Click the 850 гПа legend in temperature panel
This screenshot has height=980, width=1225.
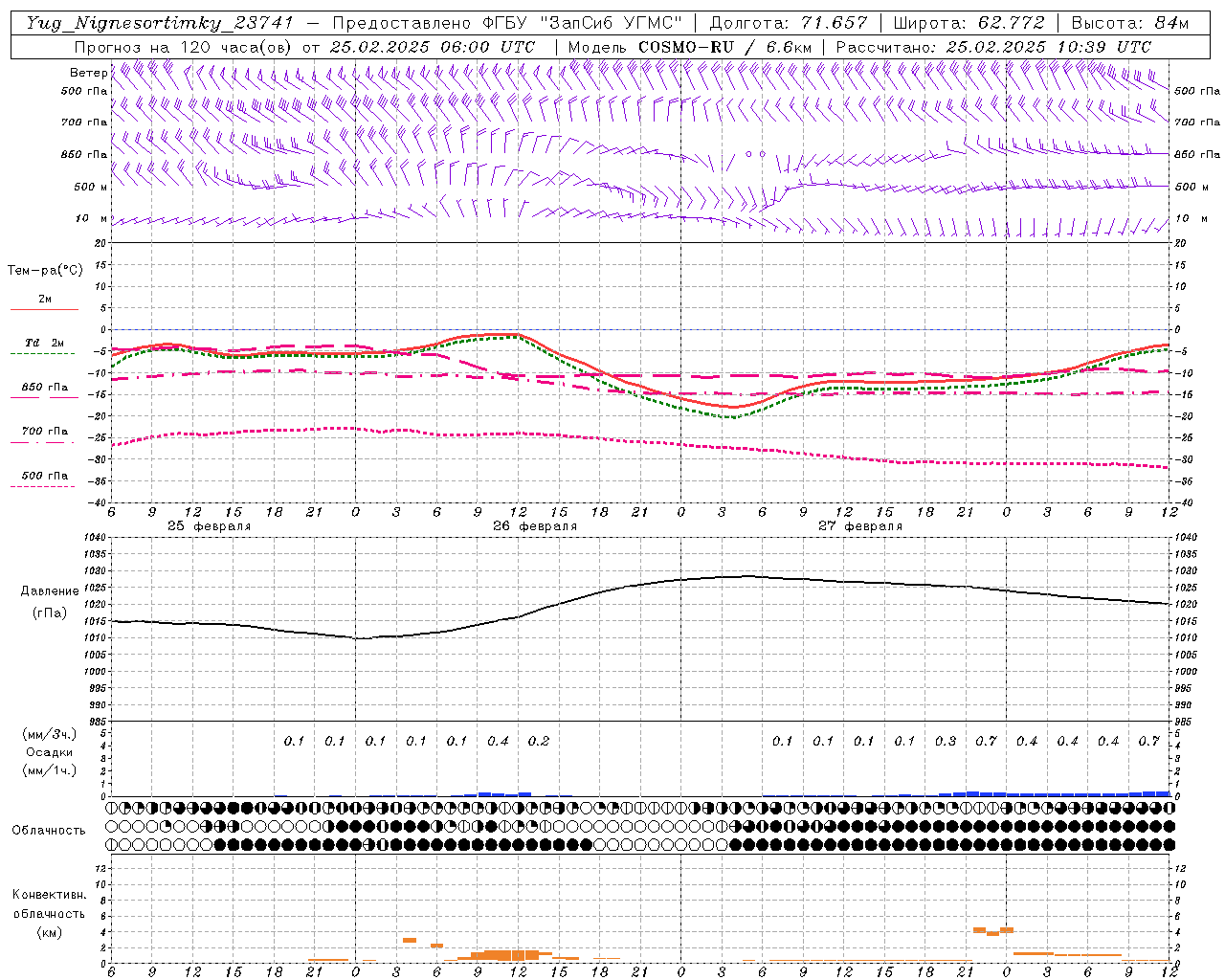coord(44,390)
